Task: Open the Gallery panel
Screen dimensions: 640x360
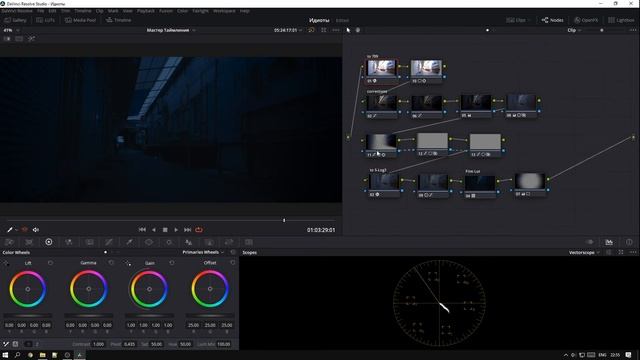Action: pyautogui.click(x=15, y=20)
